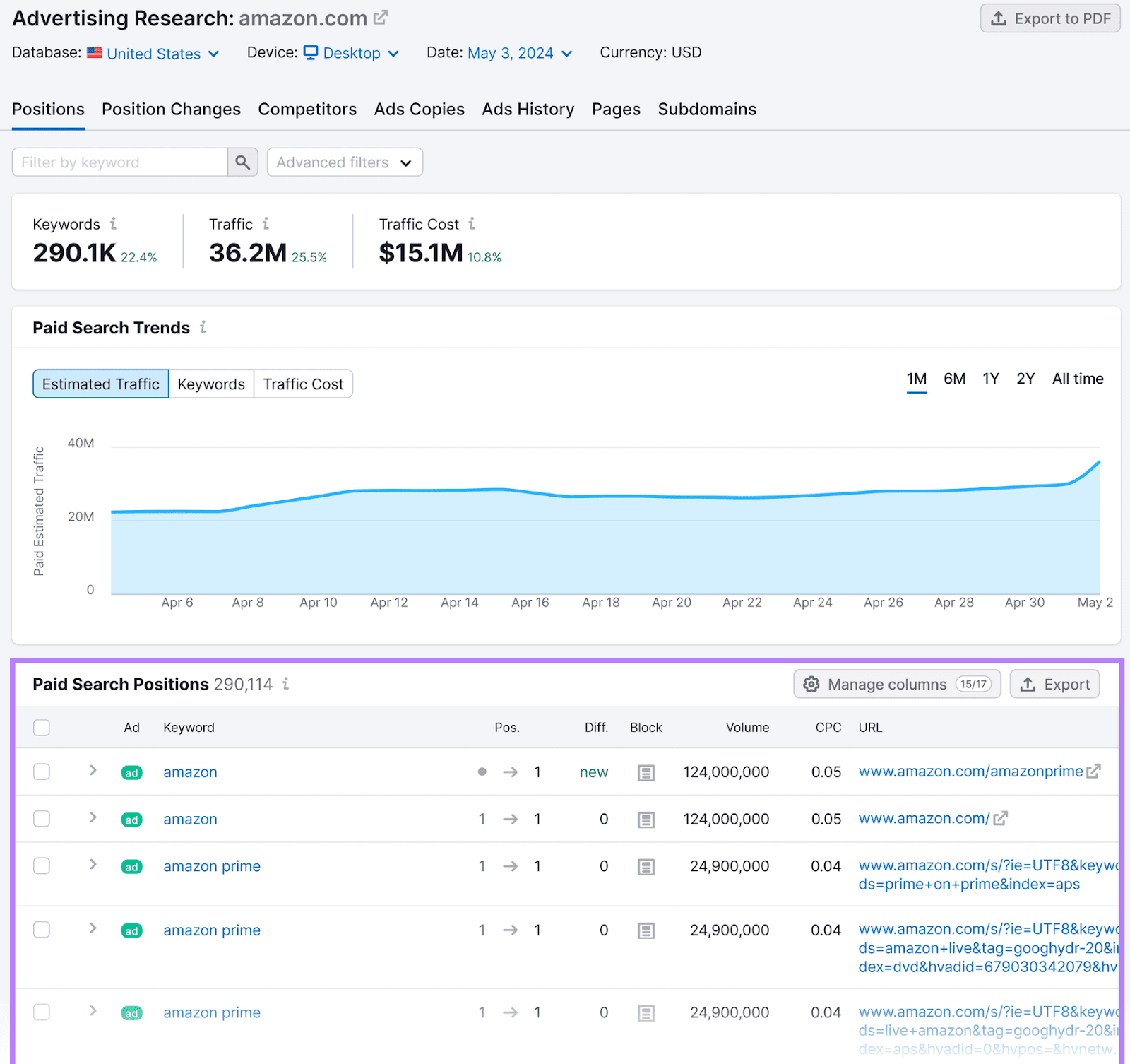Select the Traffic Cost trends tab
Viewport: 1130px width, 1064px height.
coord(303,384)
